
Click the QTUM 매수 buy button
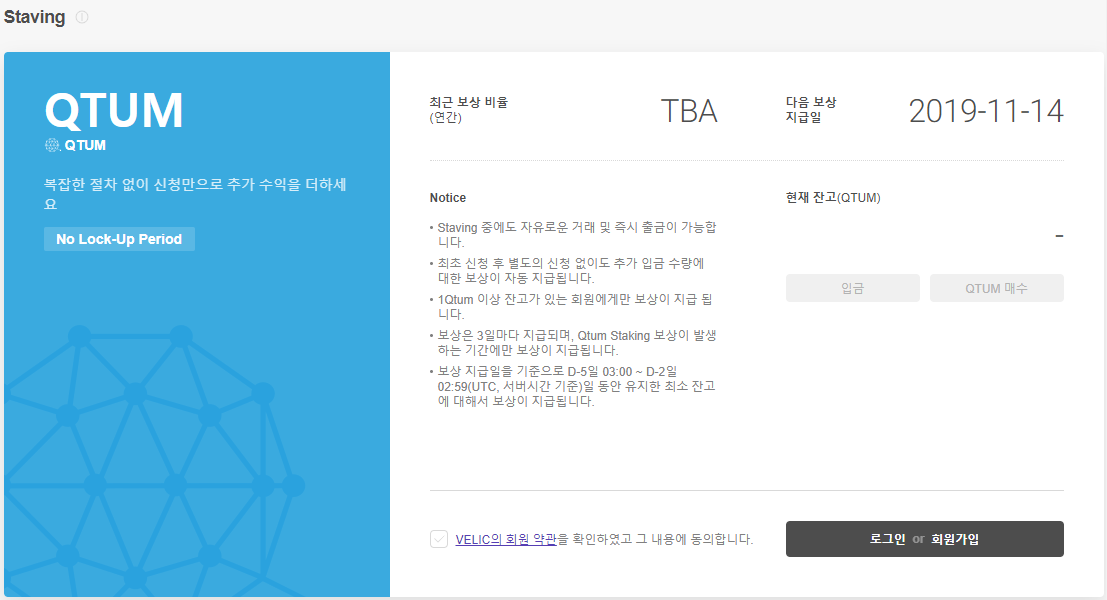point(996,288)
